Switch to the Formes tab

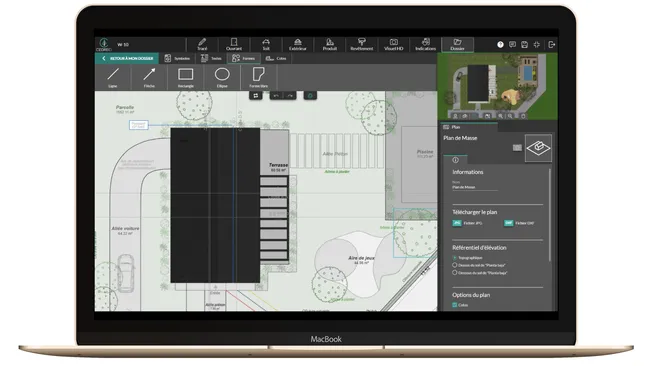[243, 58]
